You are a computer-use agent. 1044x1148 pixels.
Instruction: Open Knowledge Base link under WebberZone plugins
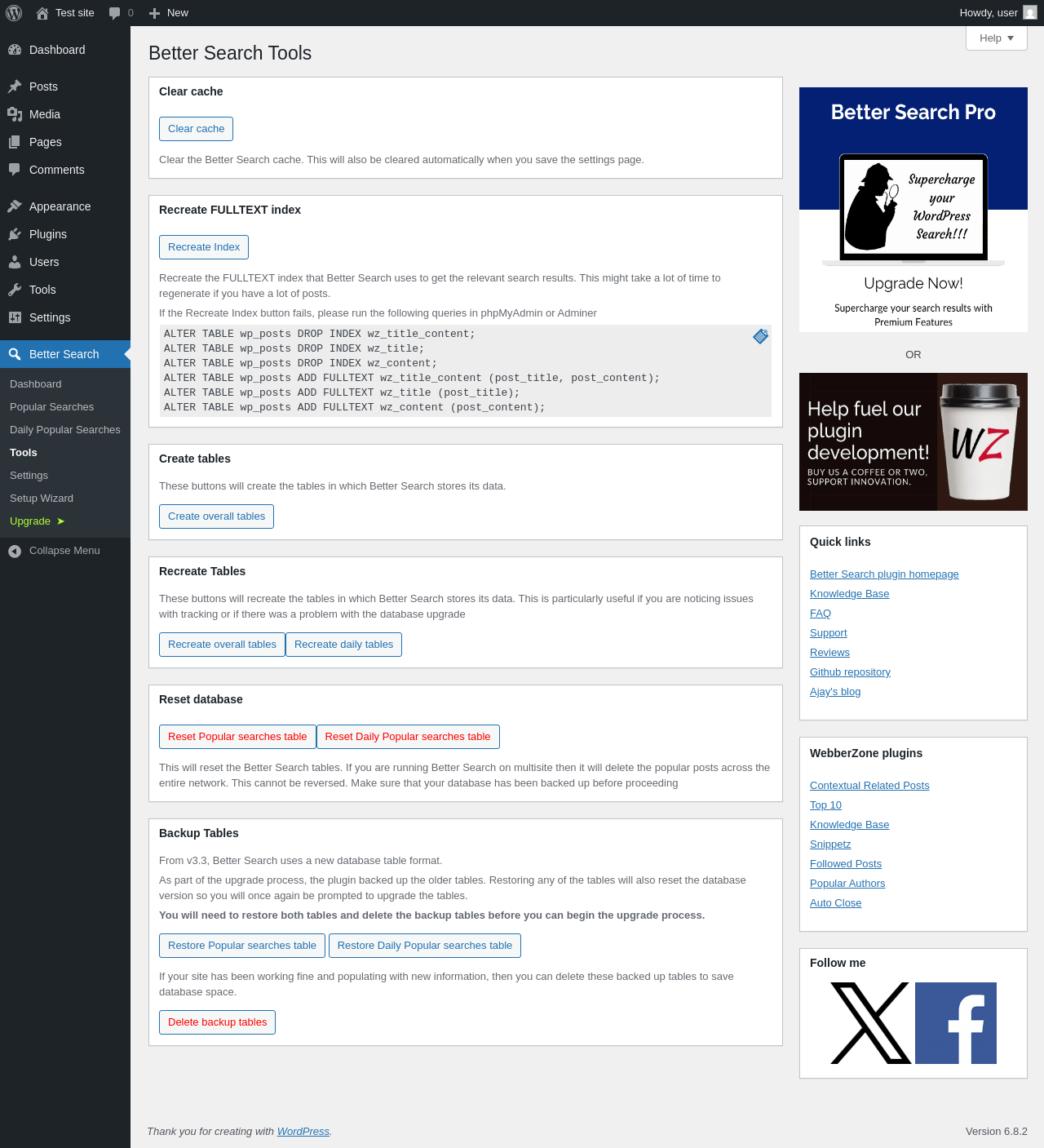(849, 825)
